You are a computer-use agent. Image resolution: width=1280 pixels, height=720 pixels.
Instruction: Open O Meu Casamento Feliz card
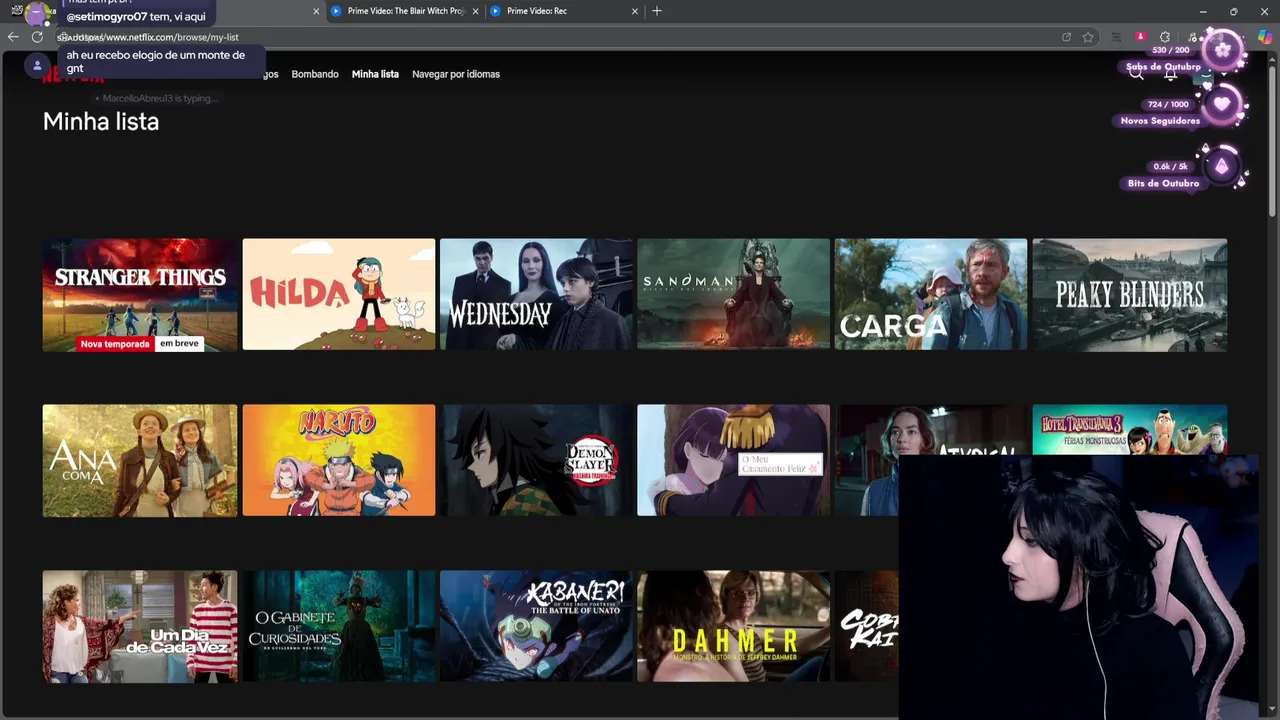pyautogui.click(x=733, y=460)
